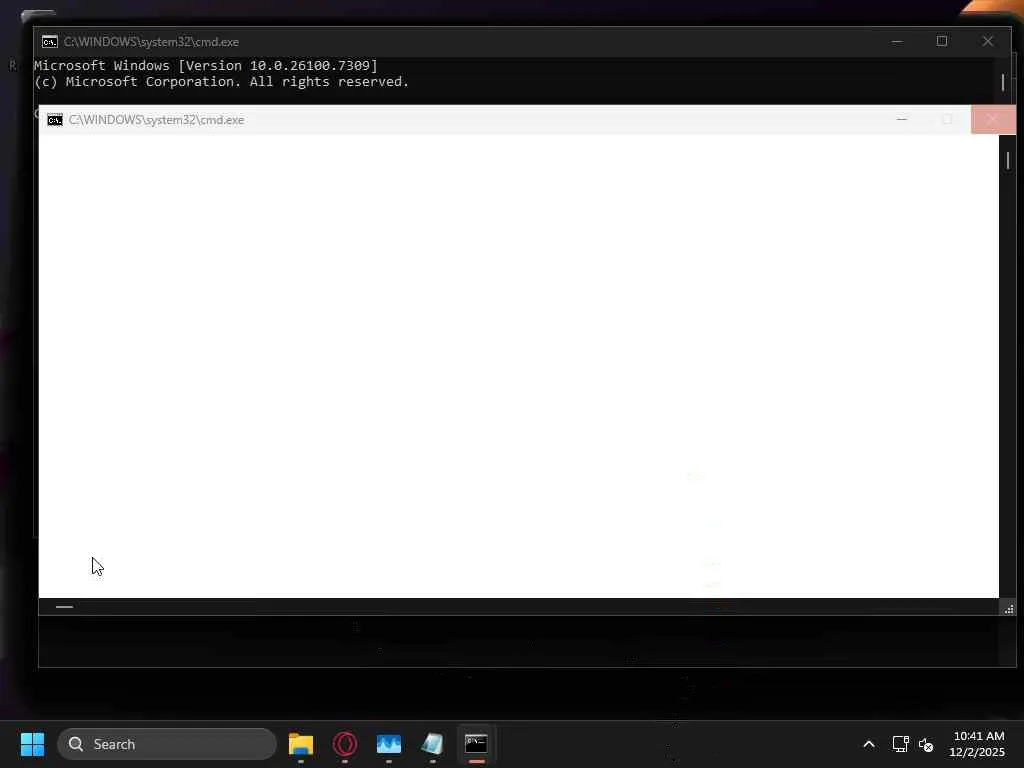1024x768 pixels.
Task: Maximize the back dark cmd.exe window
Action: (942, 41)
